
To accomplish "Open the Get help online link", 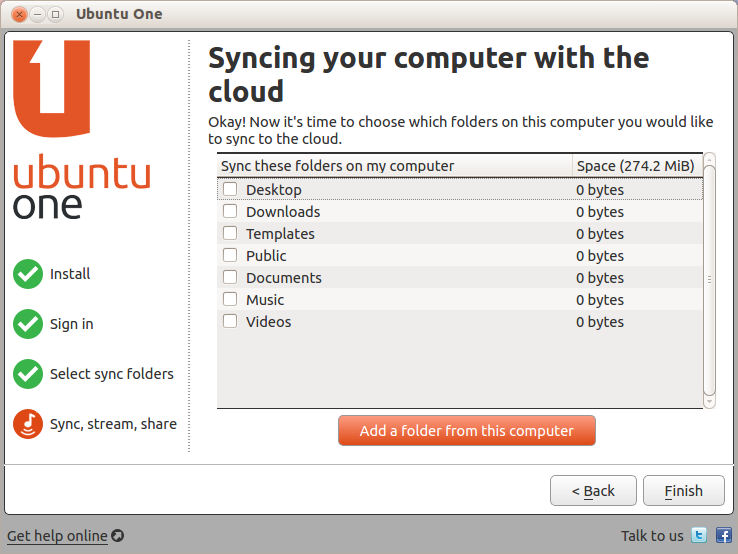I will 57,536.
